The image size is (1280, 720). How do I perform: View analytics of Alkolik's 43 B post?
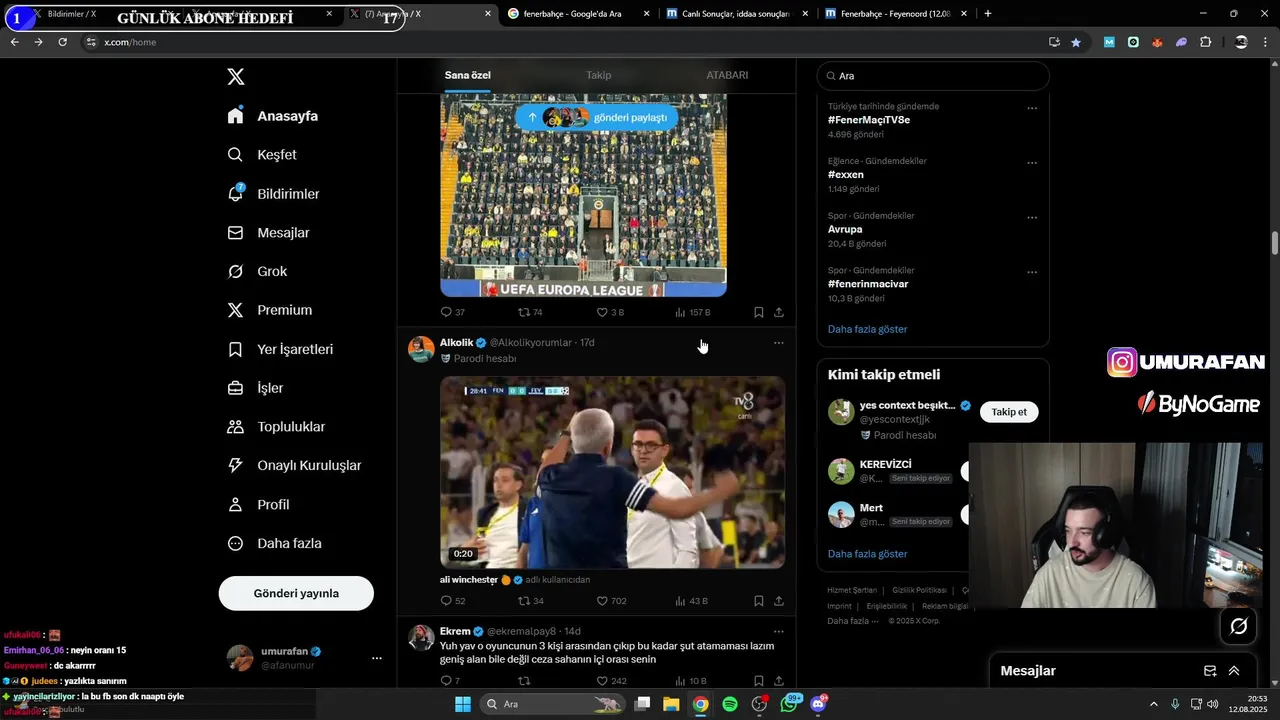coord(691,601)
